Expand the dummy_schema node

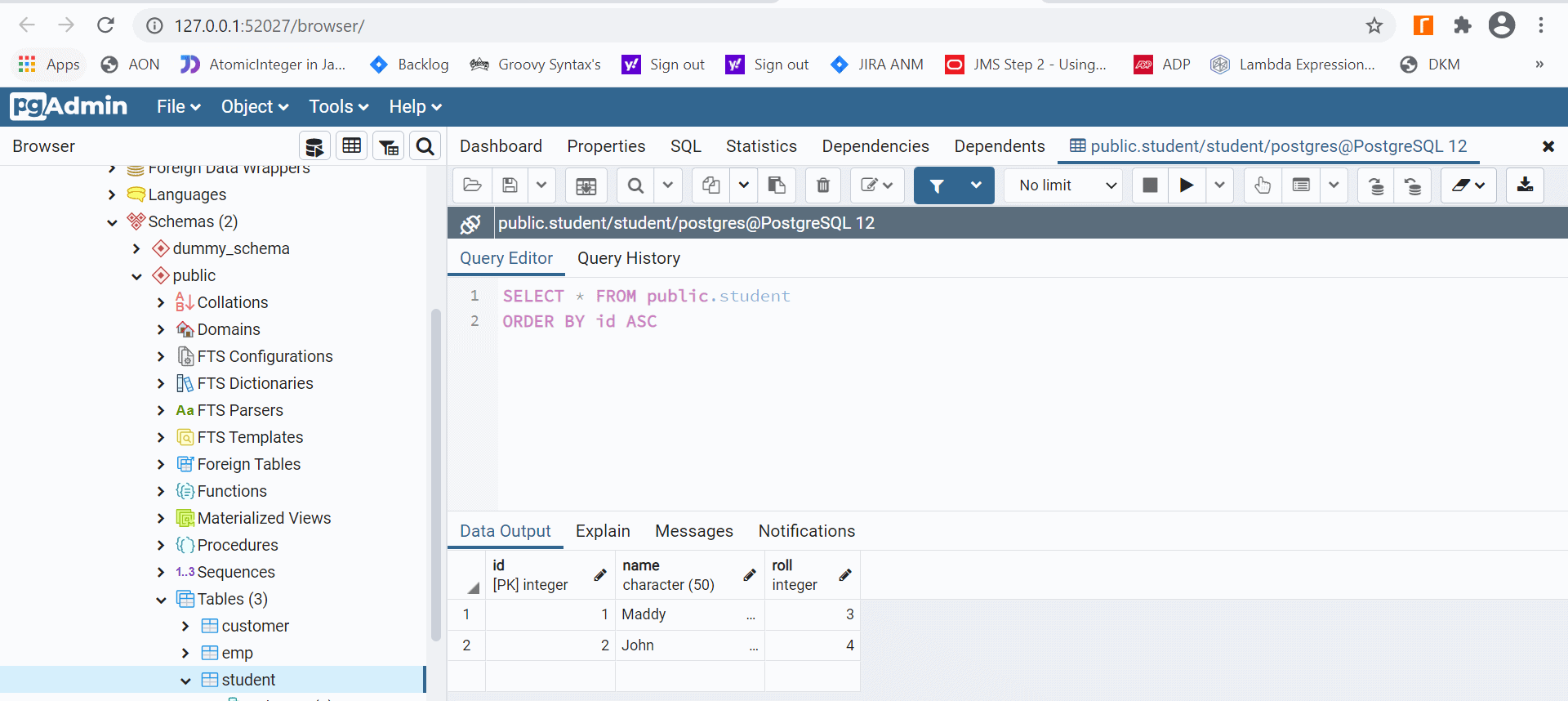pos(136,249)
